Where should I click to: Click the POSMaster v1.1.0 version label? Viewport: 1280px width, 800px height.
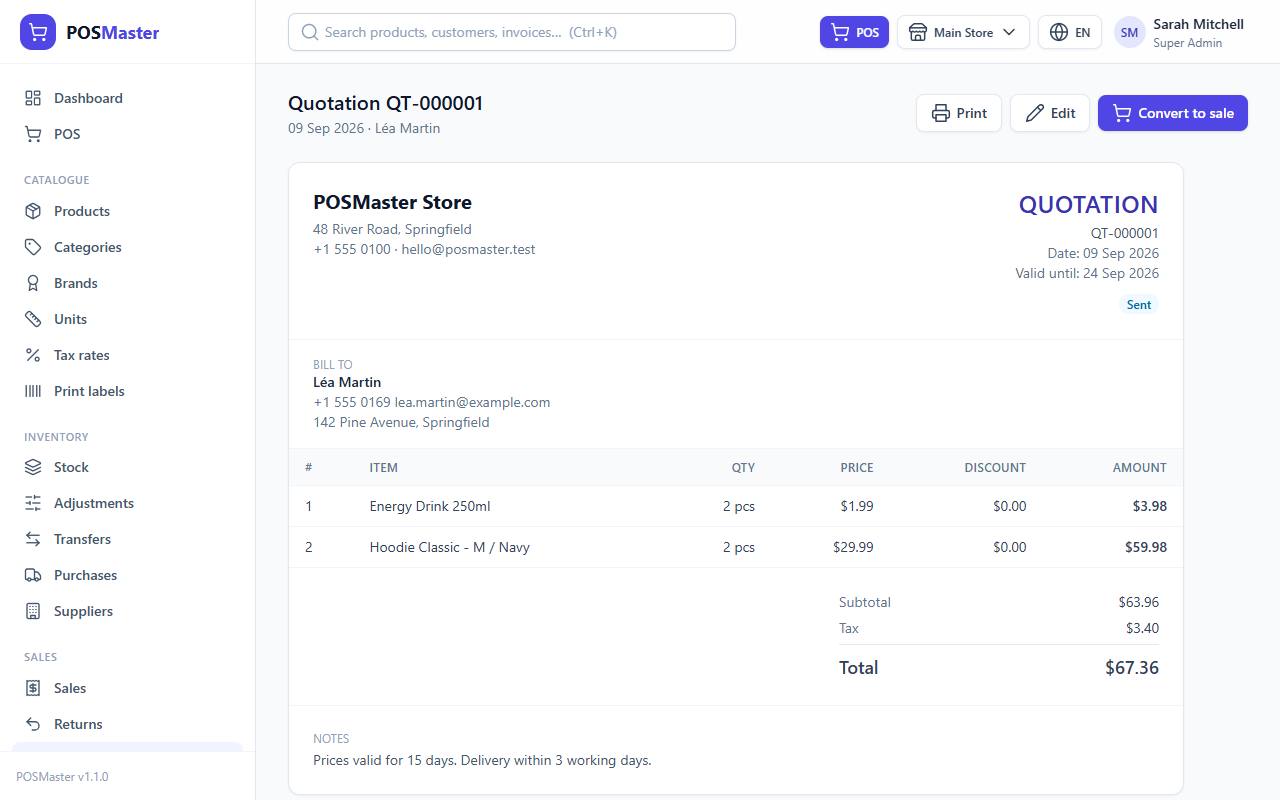pos(62,777)
